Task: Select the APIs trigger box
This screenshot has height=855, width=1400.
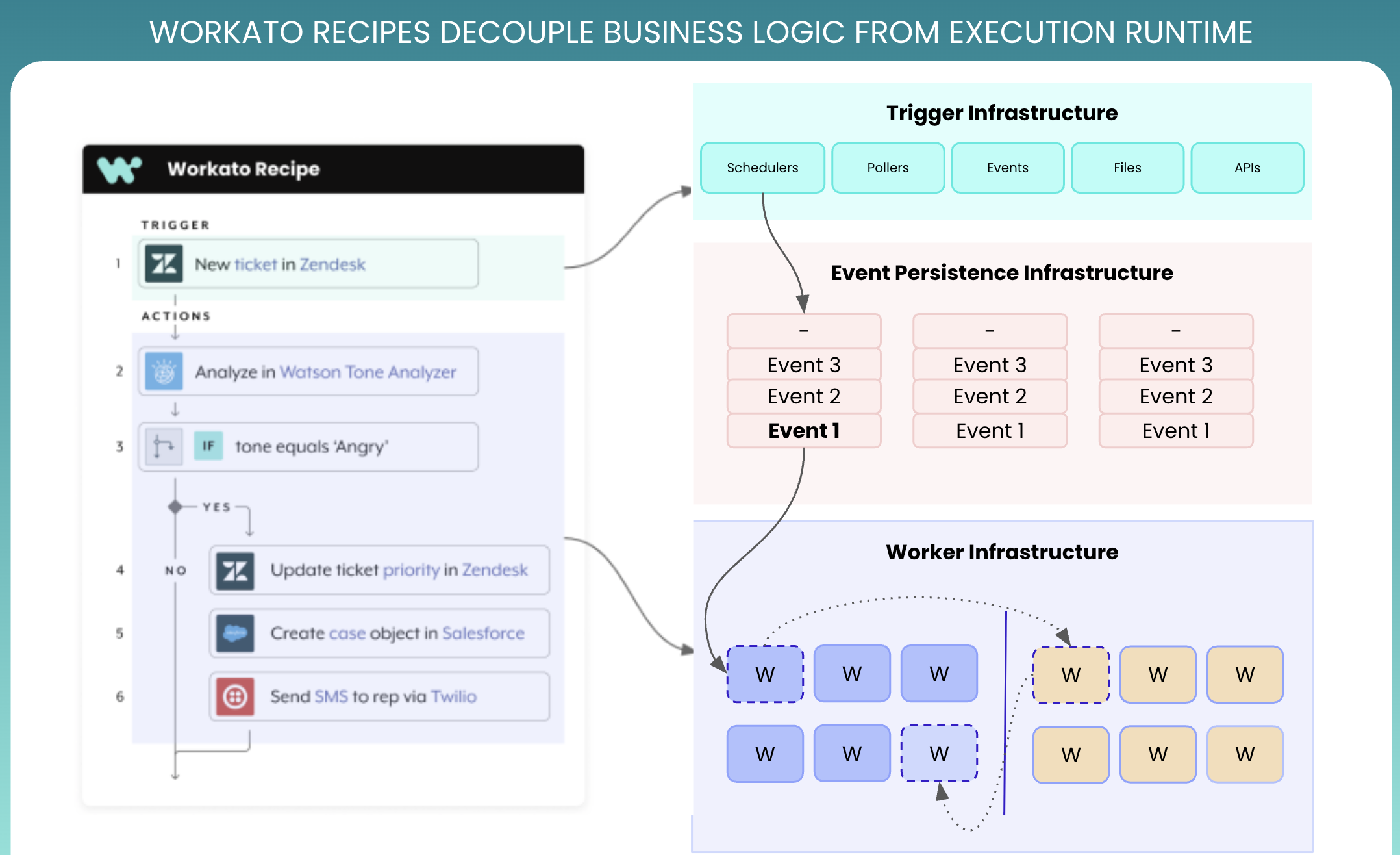Action: point(1247,168)
